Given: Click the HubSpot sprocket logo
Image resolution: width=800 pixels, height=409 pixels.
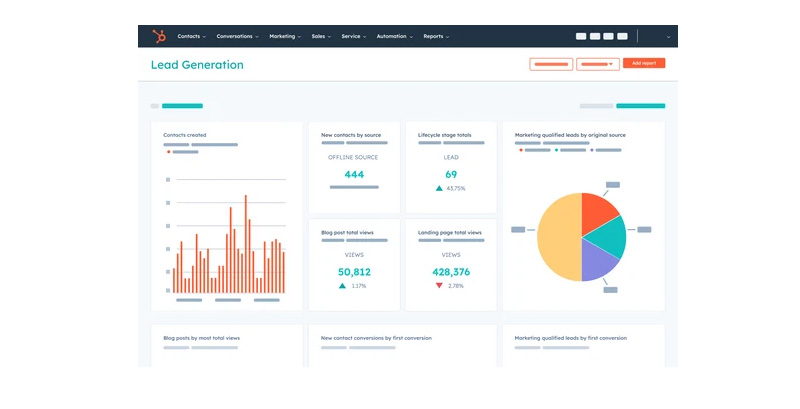Looking at the screenshot, I should tap(158, 36).
